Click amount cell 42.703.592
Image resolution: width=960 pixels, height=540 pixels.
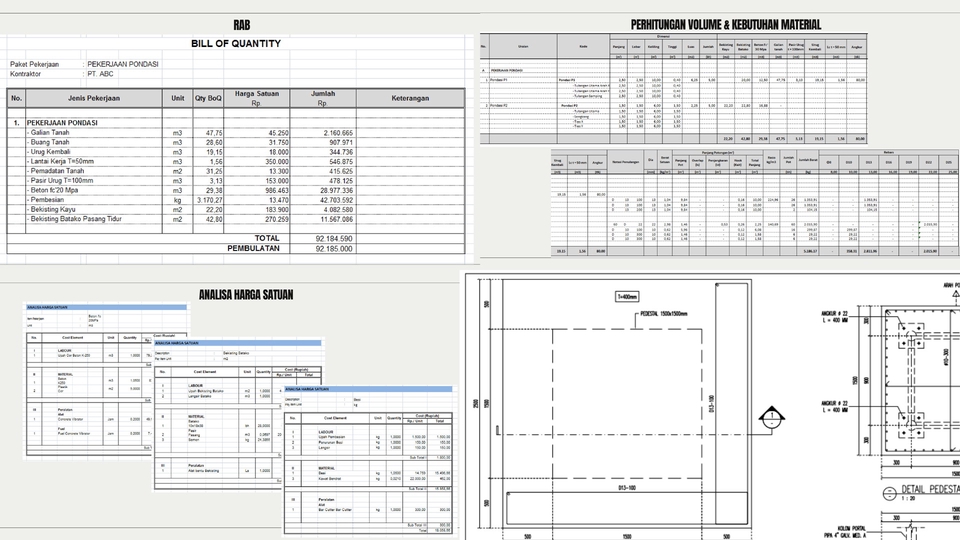click(x=337, y=200)
